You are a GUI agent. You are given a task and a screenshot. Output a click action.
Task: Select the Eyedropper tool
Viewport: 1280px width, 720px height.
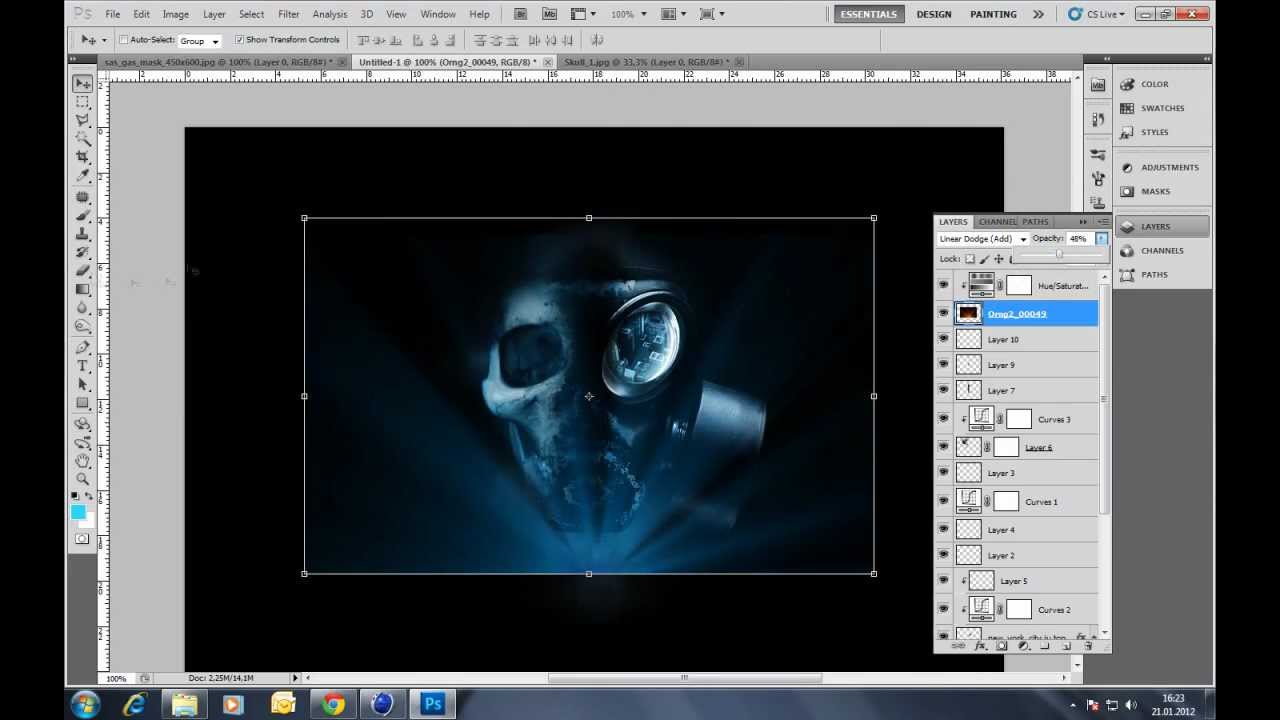(x=82, y=177)
